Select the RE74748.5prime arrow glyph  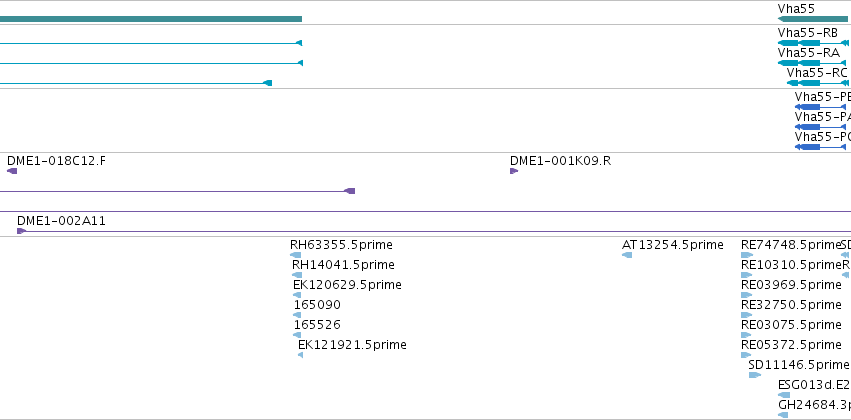pos(747,255)
